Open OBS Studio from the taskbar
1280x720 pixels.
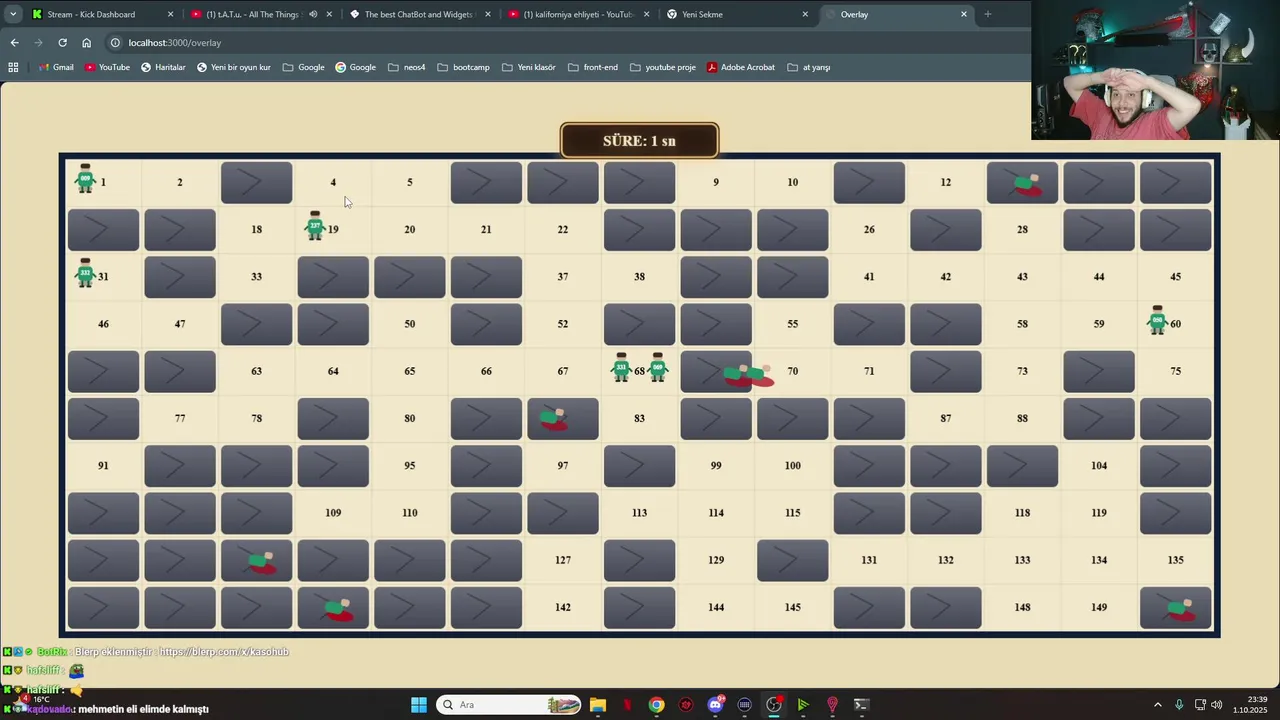point(773,705)
